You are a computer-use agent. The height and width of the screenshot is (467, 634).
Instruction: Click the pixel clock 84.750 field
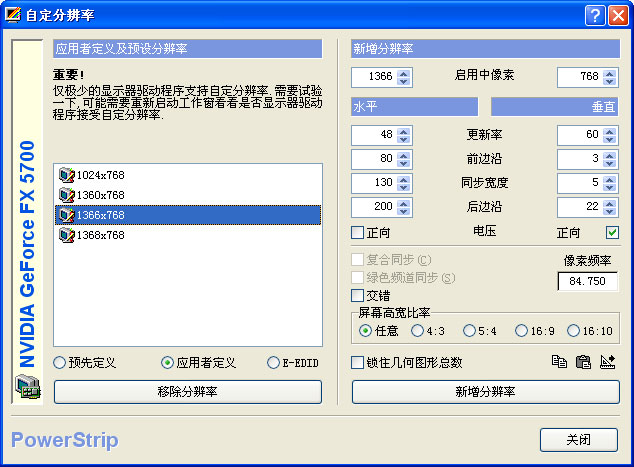point(588,281)
